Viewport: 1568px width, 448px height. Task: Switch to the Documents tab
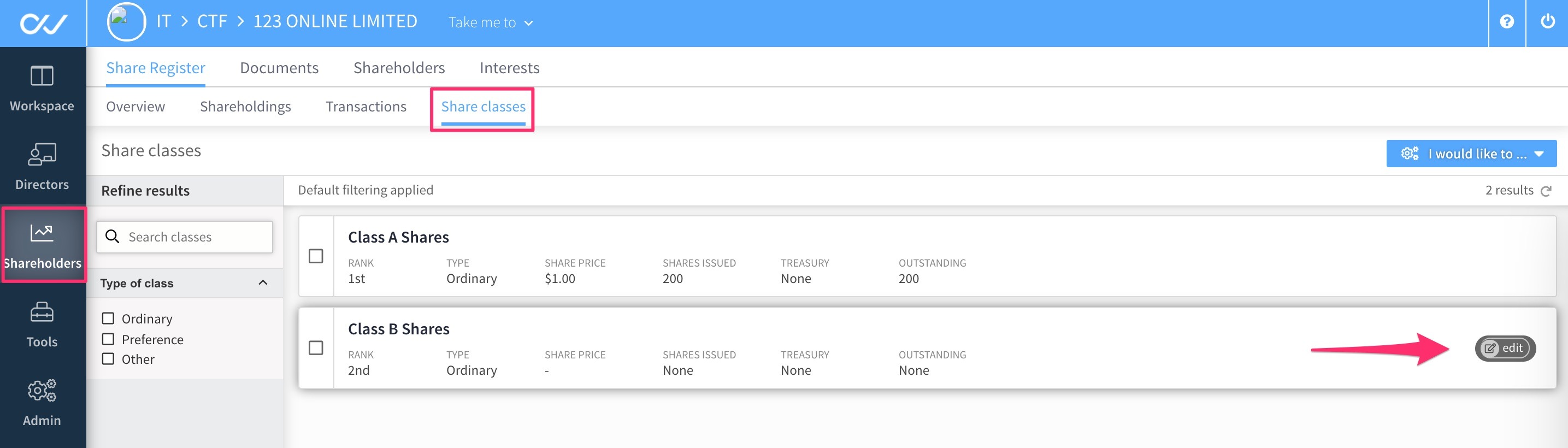click(279, 68)
